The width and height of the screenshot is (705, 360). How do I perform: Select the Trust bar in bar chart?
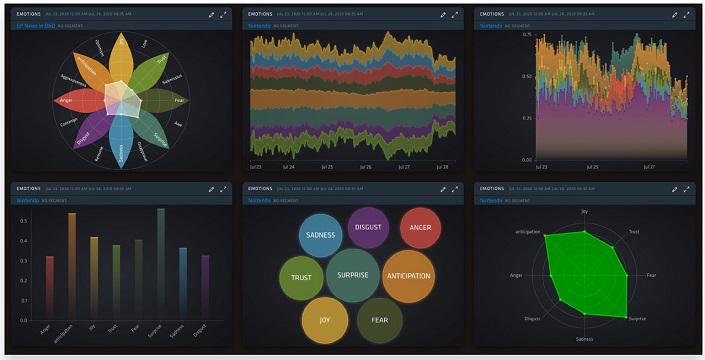click(x=116, y=282)
